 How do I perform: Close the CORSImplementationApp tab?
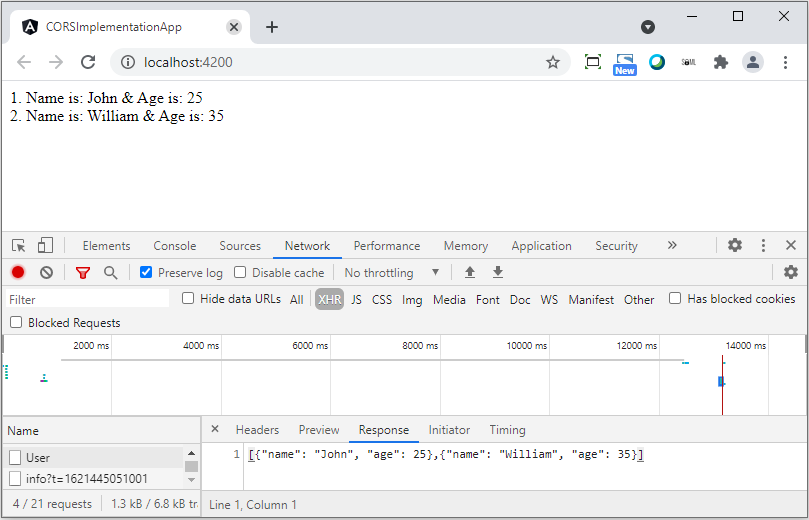(234, 27)
